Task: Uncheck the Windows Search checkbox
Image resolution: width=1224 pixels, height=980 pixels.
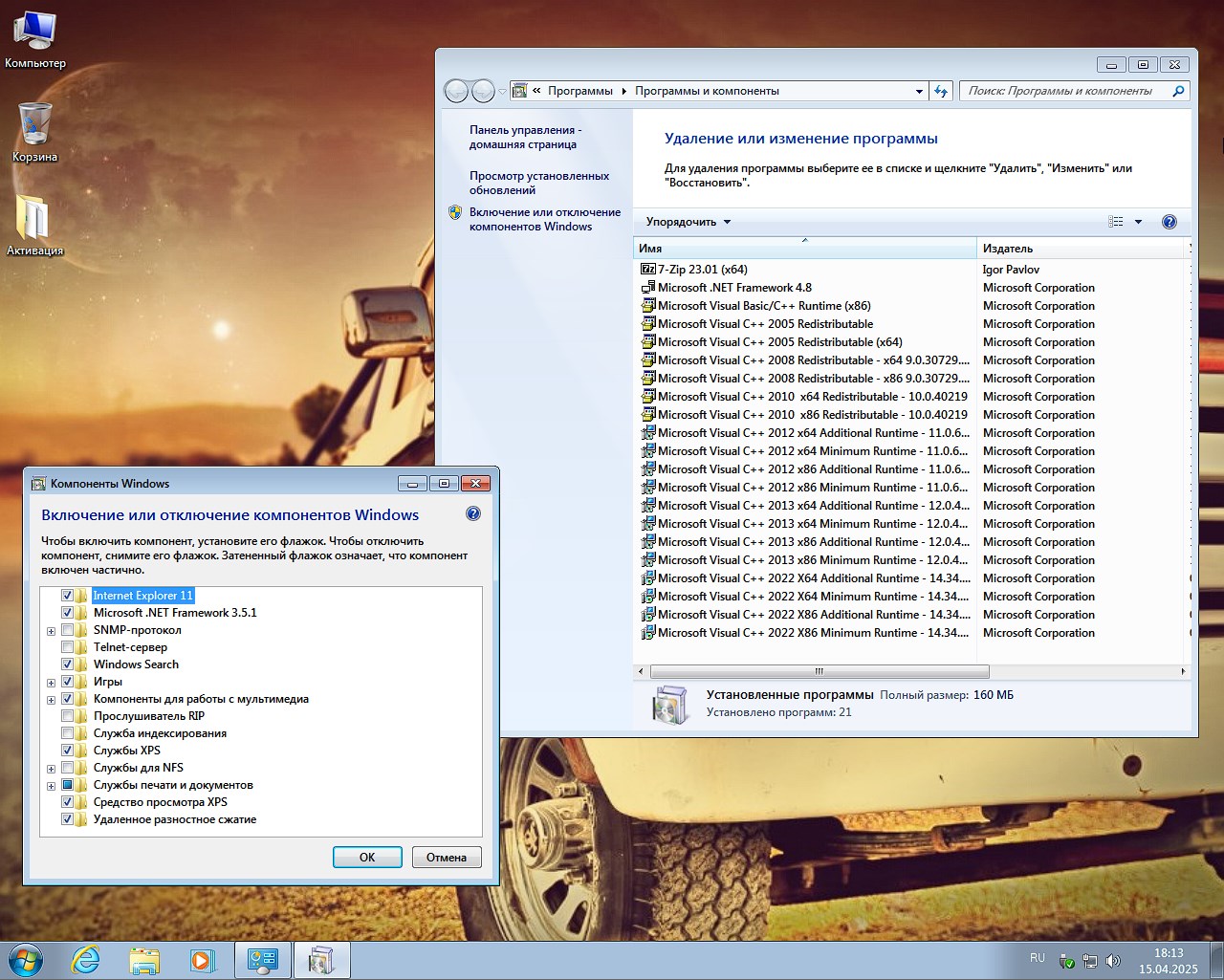Action: 67,664
